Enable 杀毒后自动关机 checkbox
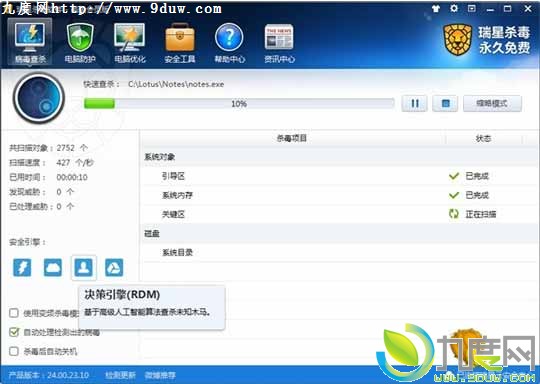The height and width of the screenshot is (384, 540). (x=14, y=351)
